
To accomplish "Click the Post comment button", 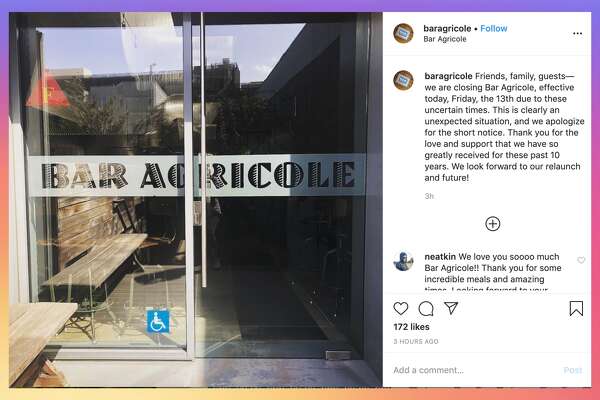I will point(573,370).
